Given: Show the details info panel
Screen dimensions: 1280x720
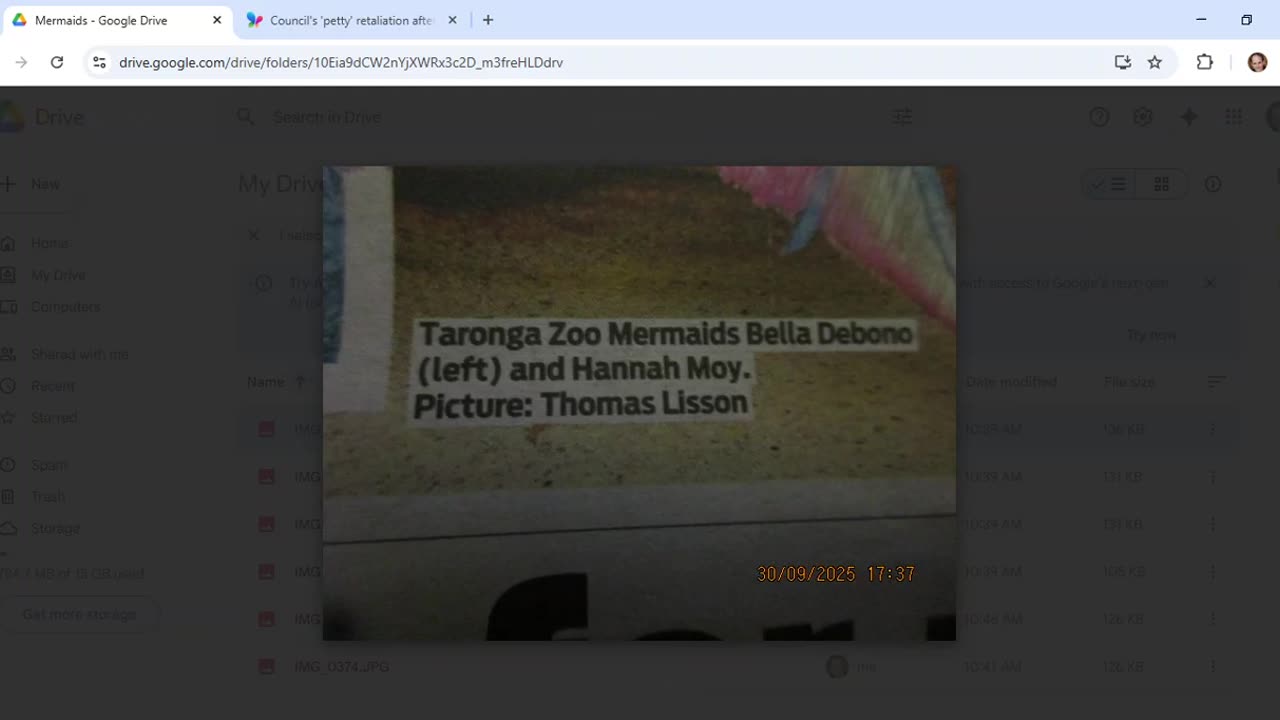Looking at the screenshot, I should click(x=1213, y=184).
